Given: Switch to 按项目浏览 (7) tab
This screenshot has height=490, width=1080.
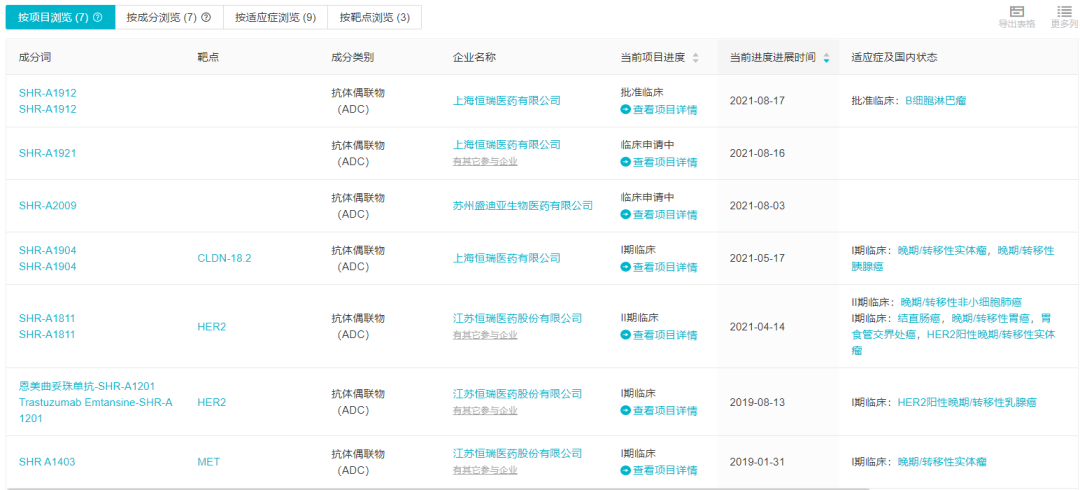Looking at the screenshot, I should pos(60,18).
